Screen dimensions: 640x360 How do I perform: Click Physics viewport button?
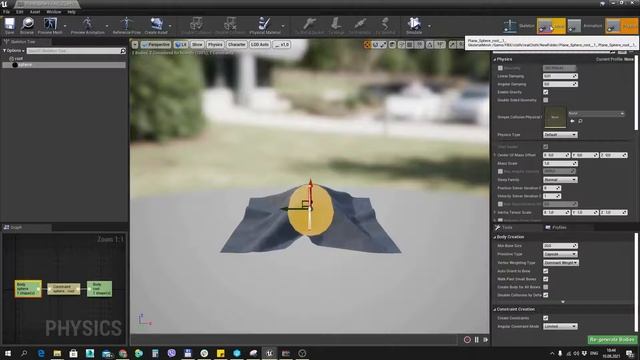click(x=215, y=44)
